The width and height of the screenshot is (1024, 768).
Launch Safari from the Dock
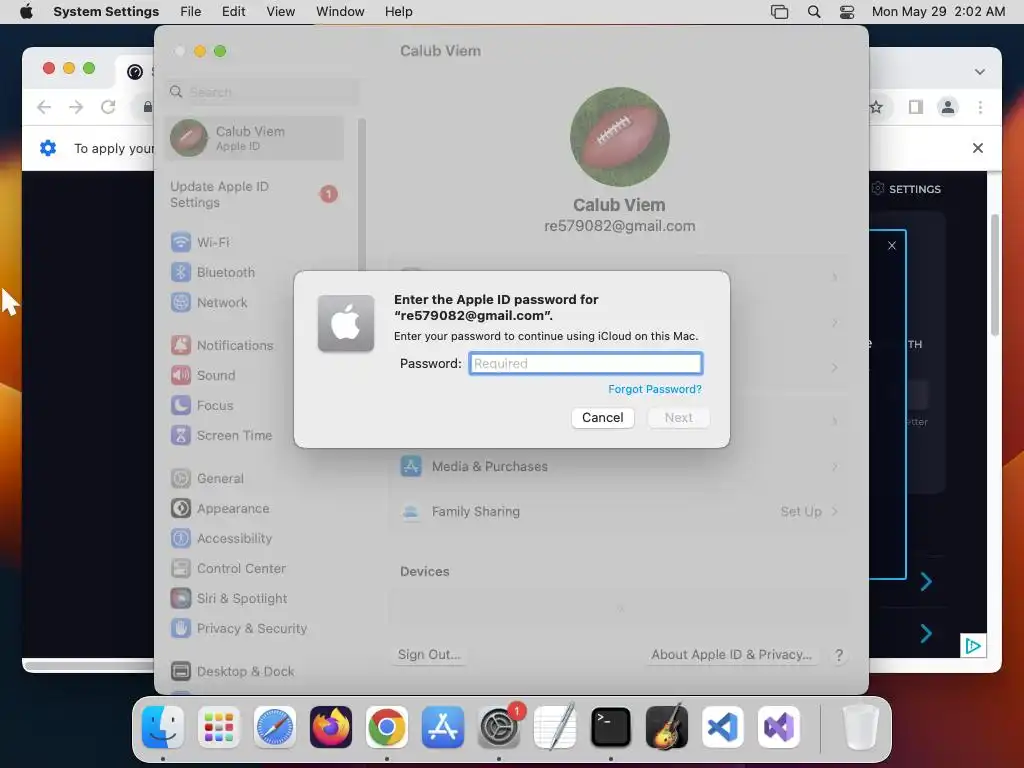275,727
